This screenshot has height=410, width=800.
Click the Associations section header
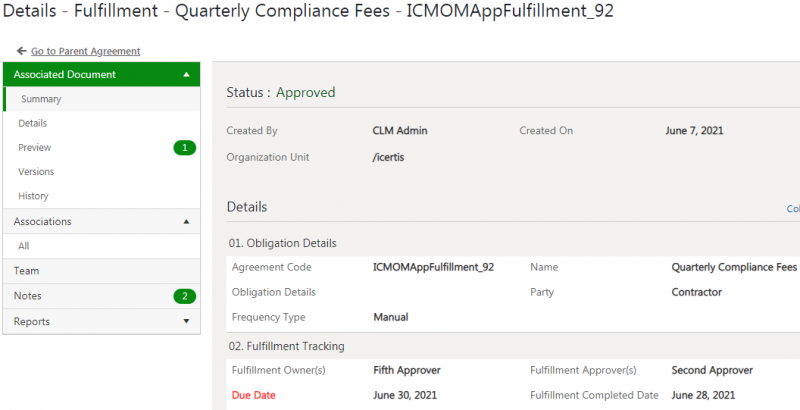[x=43, y=222]
